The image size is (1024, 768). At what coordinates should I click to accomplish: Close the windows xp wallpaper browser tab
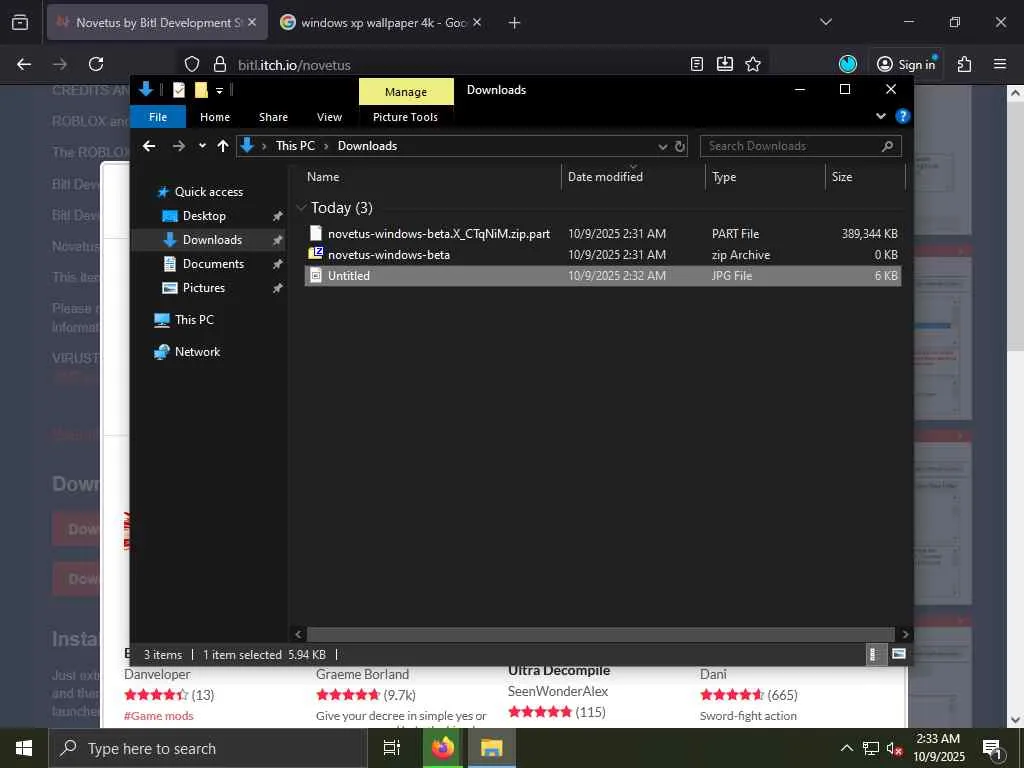point(477,23)
